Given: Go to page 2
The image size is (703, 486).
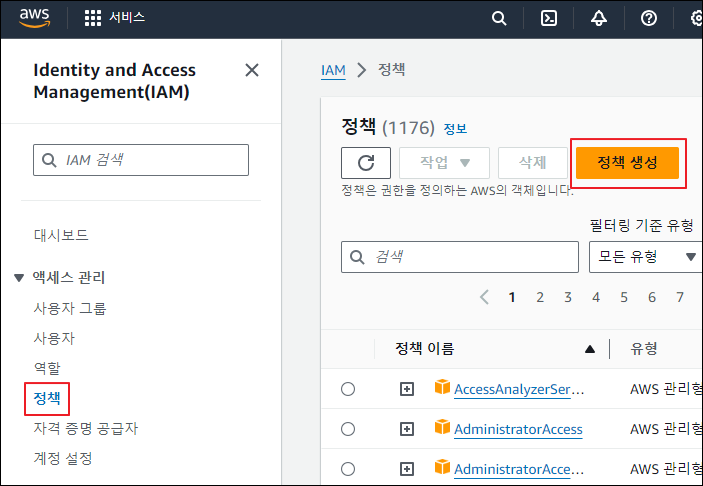Looking at the screenshot, I should coord(540,297).
